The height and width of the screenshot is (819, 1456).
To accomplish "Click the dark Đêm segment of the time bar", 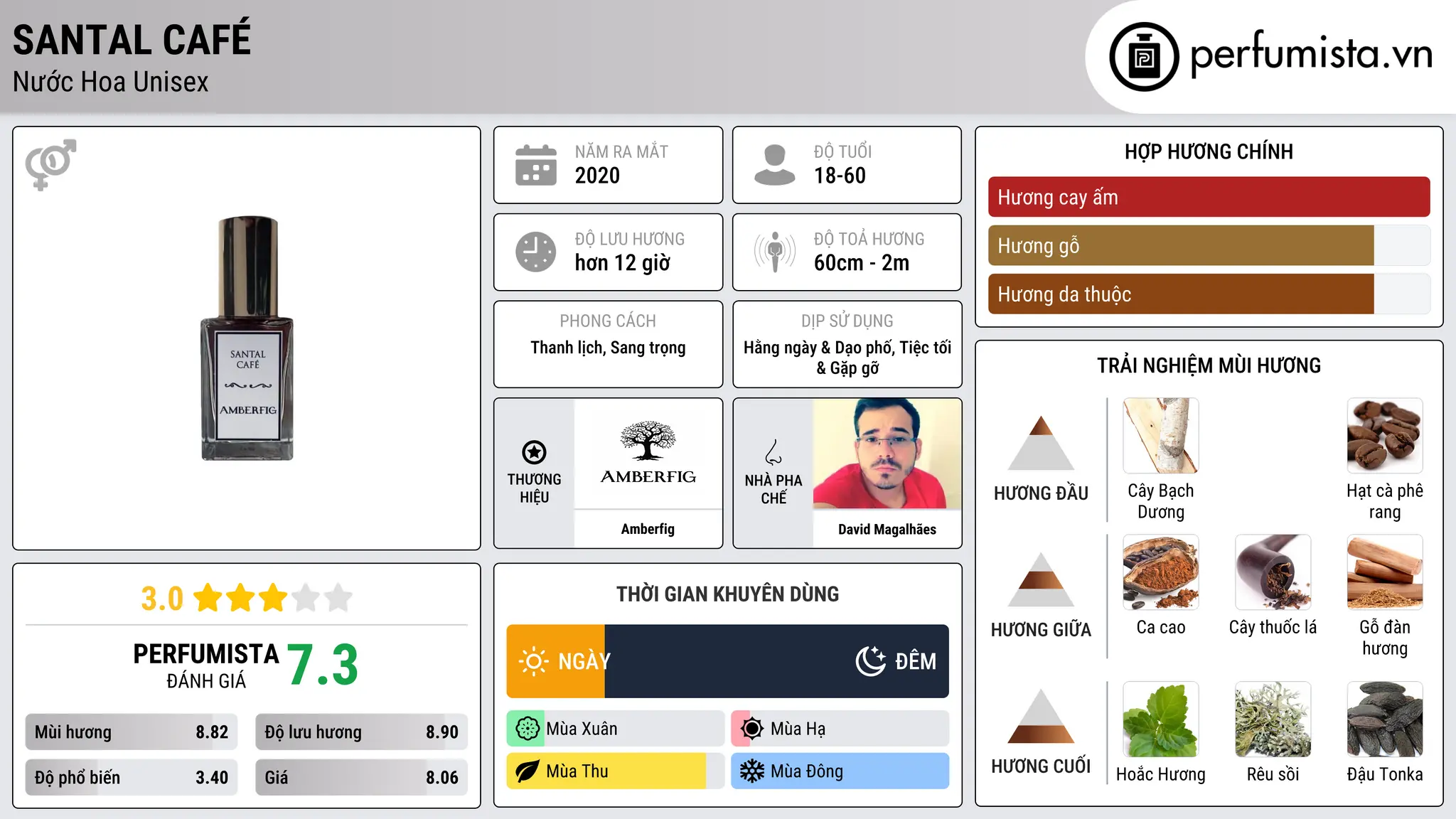I will 776,661.
